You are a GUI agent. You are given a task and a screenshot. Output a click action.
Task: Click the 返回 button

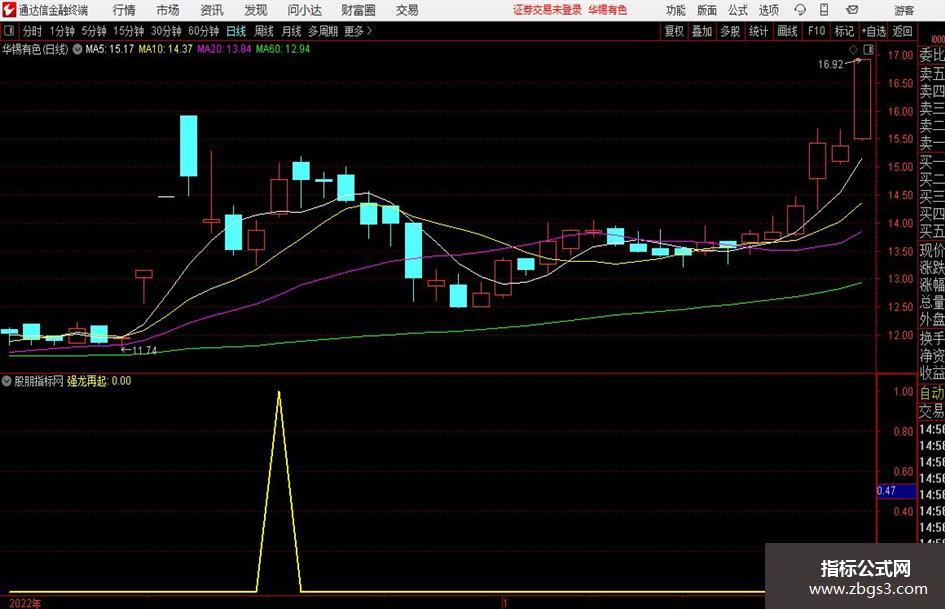pos(902,31)
